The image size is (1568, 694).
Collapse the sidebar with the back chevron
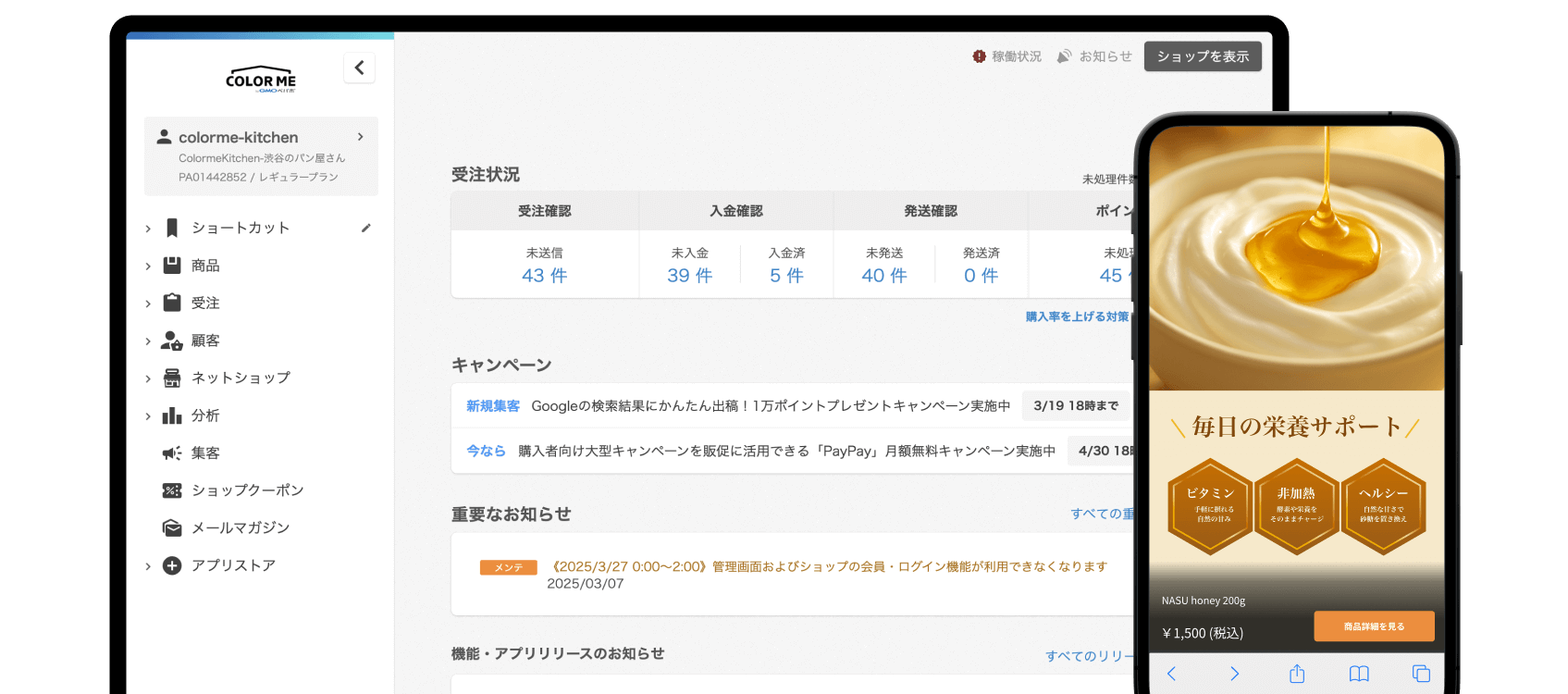pyautogui.click(x=359, y=68)
